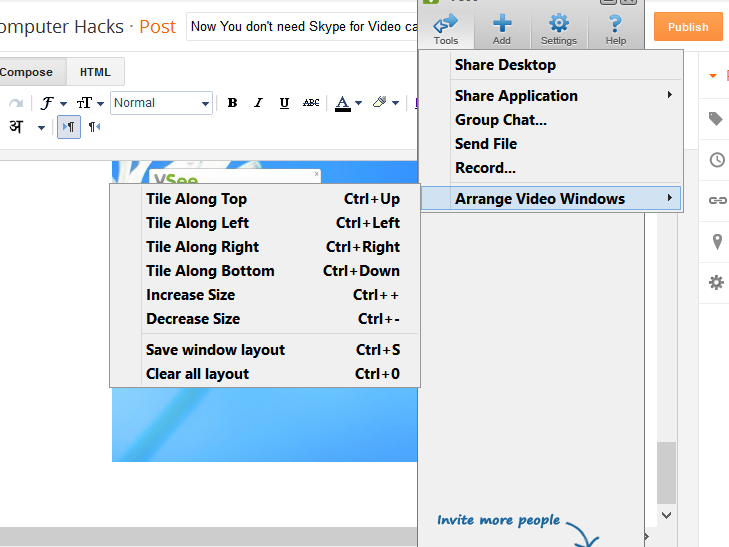Viewport: 729px width, 547px height.
Task: Expand the font family dropdown arrow
Action: (63, 104)
